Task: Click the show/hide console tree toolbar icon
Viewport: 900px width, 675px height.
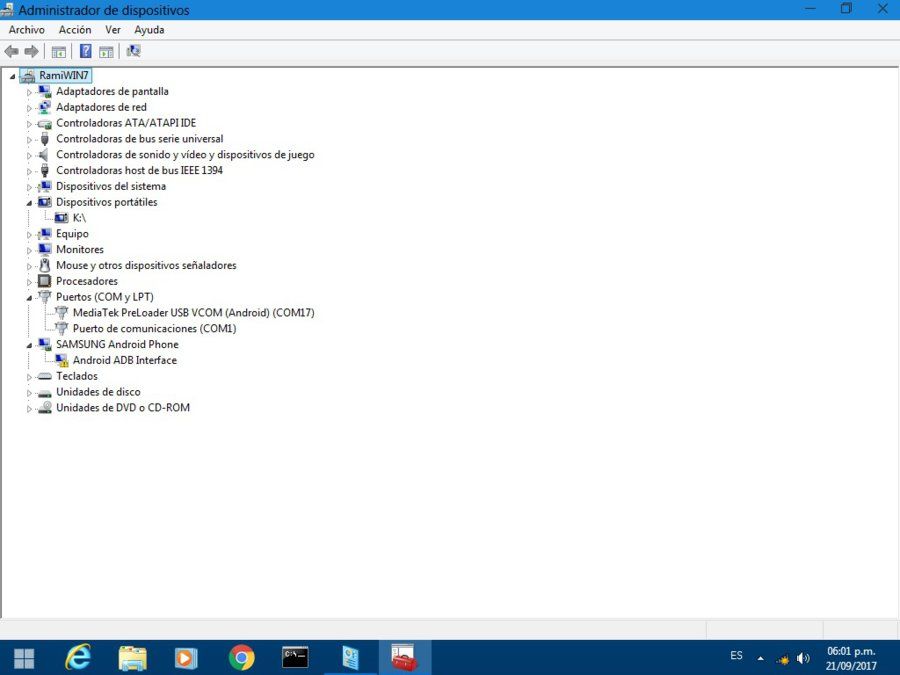Action: 59,52
